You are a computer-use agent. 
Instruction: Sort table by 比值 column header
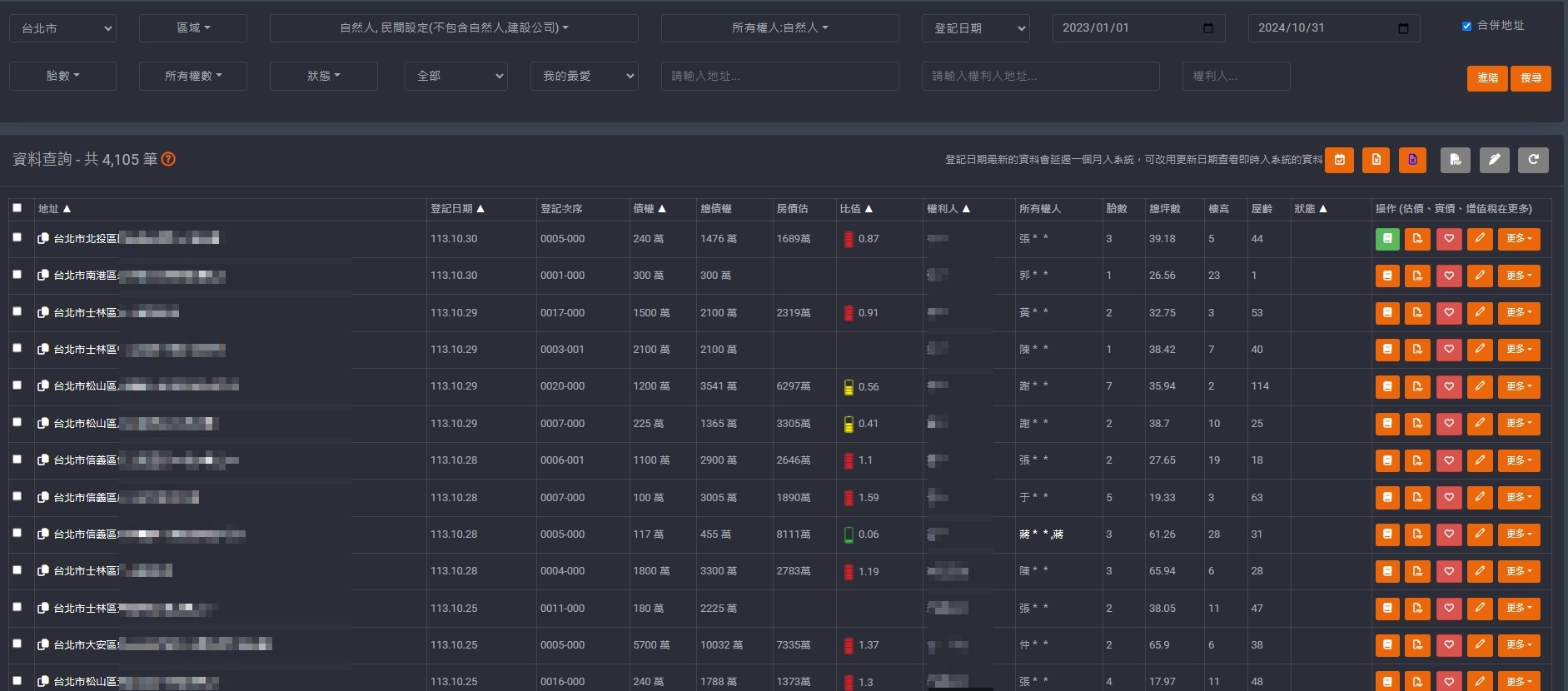tap(855, 209)
